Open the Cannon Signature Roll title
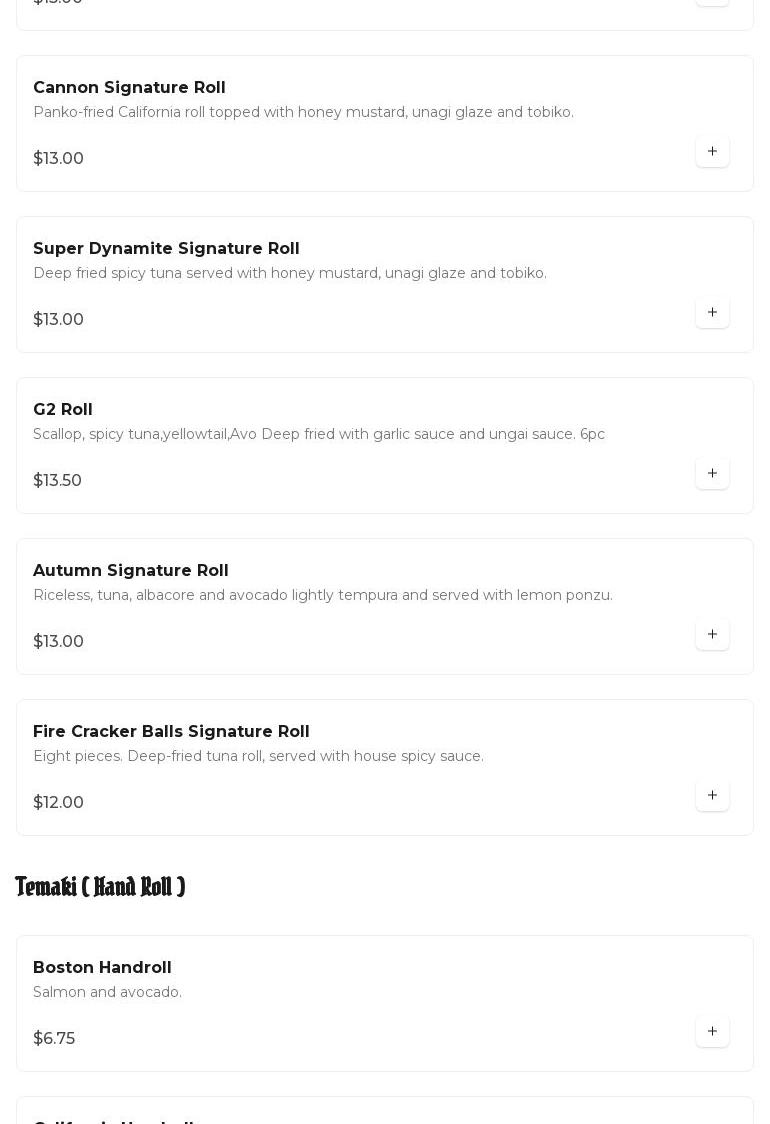 tap(129, 88)
